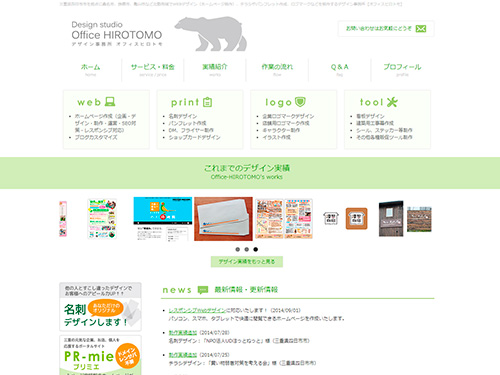Click the 最新情報・更新情報 heading
Image resolution: width=500 pixels, height=375 pixels.
(x=246, y=290)
